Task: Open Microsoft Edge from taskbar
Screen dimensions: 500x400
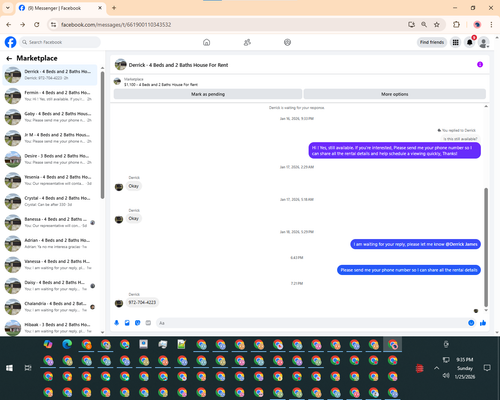Action: coord(67,344)
